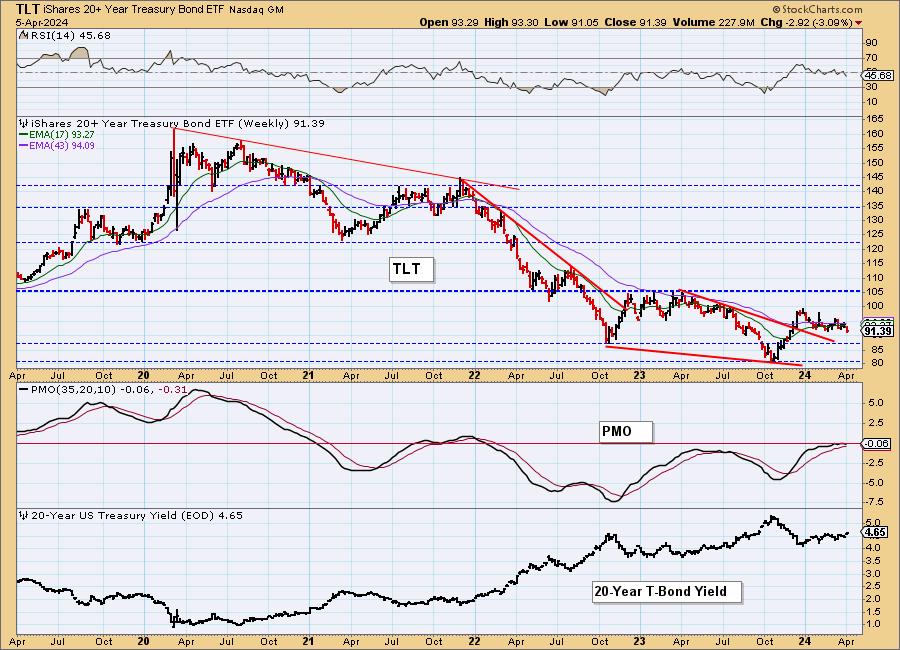
Task: Click the Close 91.39 header value
Action: tap(635, 22)
